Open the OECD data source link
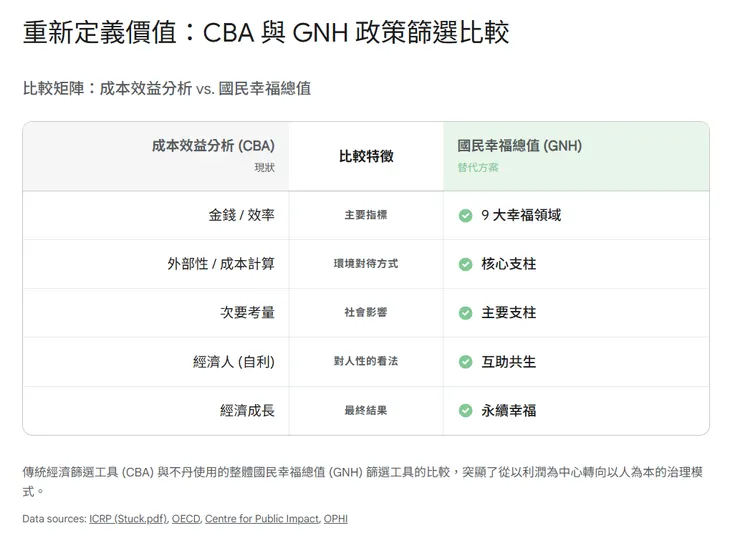740x546 pixels. [x=186, y=519]
